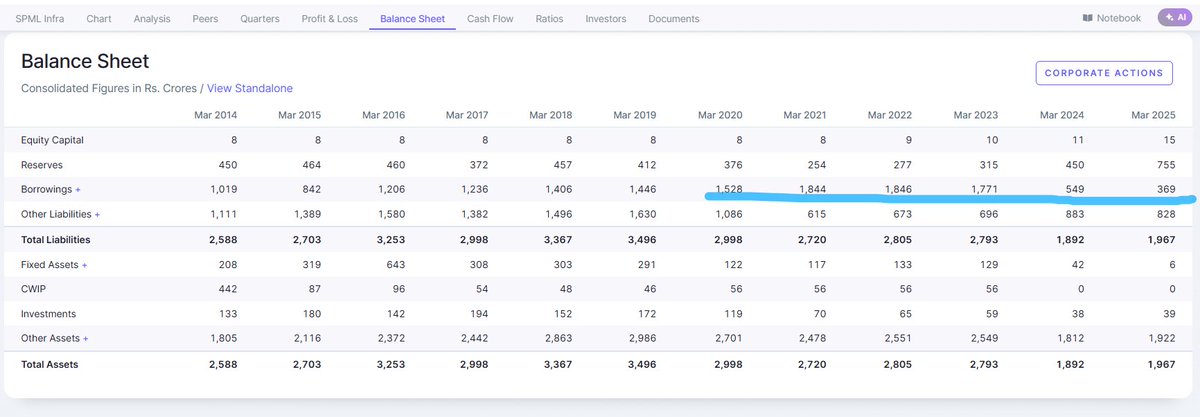Open the Documents tab

(x=674, y=18)
